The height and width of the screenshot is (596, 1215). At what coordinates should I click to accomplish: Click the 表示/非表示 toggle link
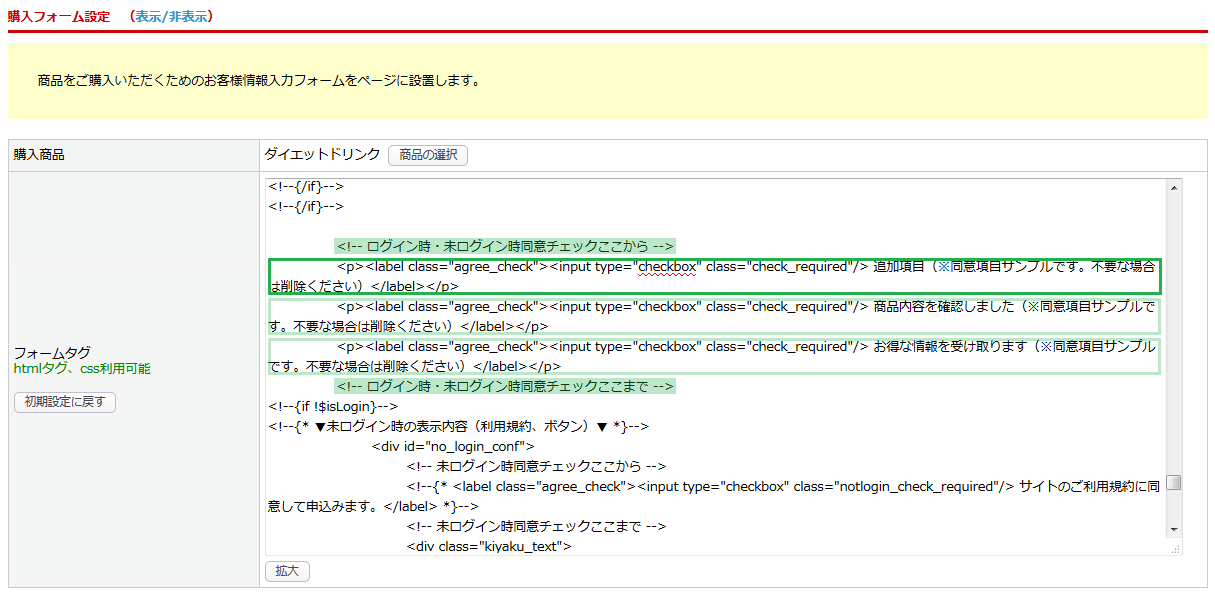(x=170, y=16)
